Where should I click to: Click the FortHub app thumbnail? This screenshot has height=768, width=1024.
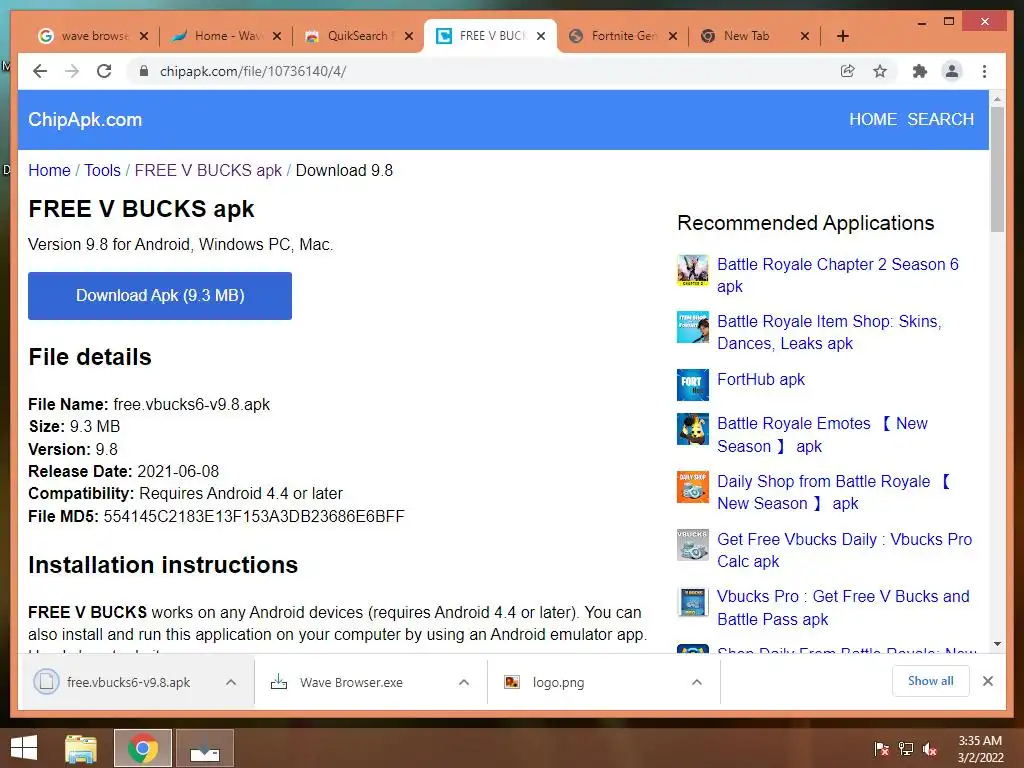tap(693, 385)
